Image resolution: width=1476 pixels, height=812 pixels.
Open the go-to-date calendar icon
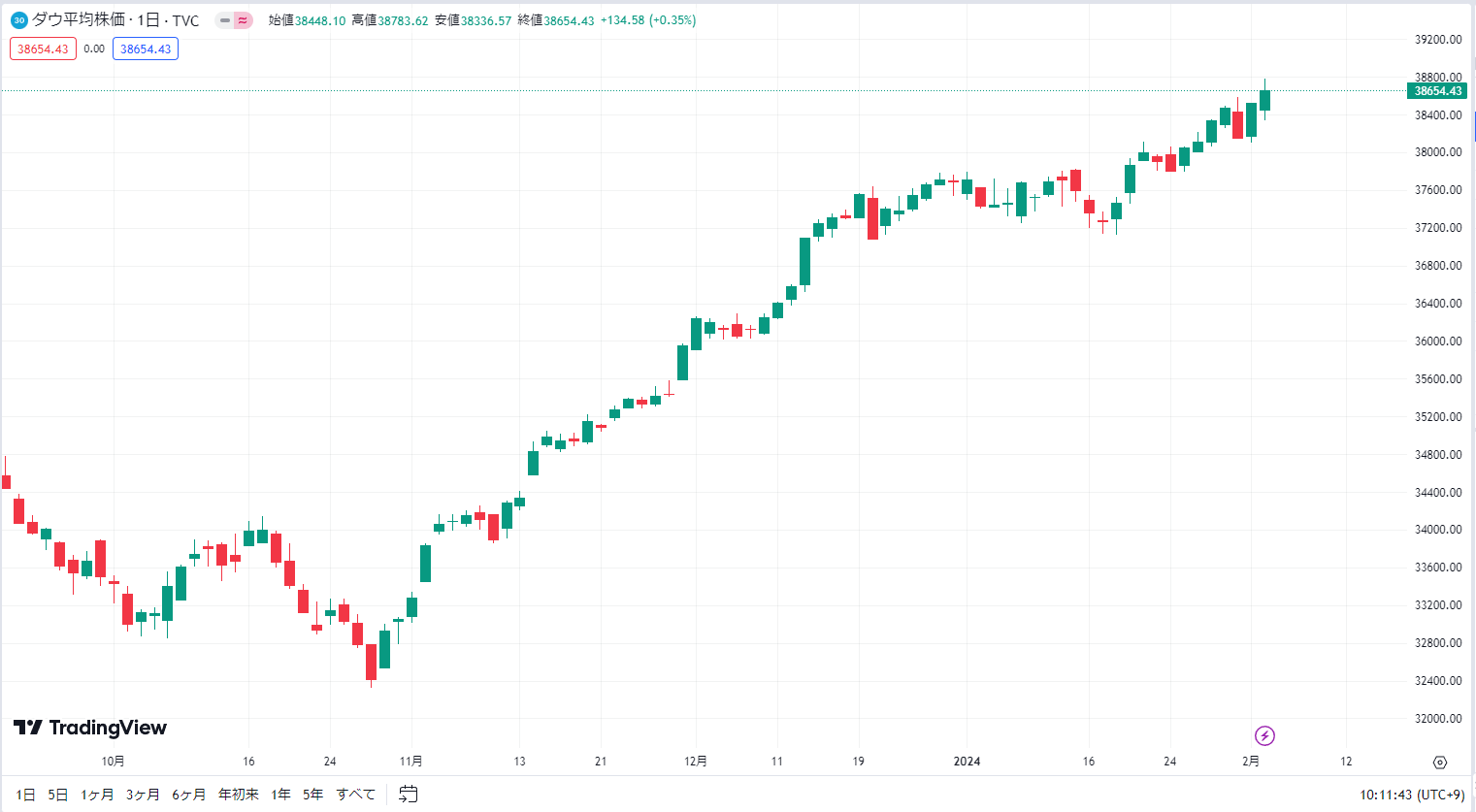(409, 795)
